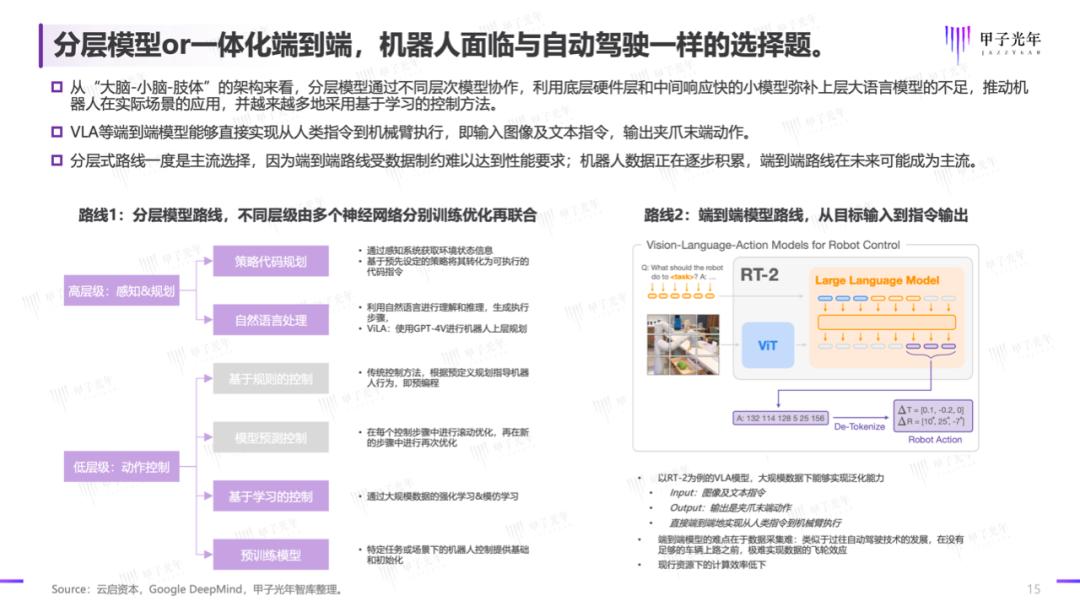Click the Large Language Model block
This screenshot has width=1080, height=607.
click(x=883, y=281)
